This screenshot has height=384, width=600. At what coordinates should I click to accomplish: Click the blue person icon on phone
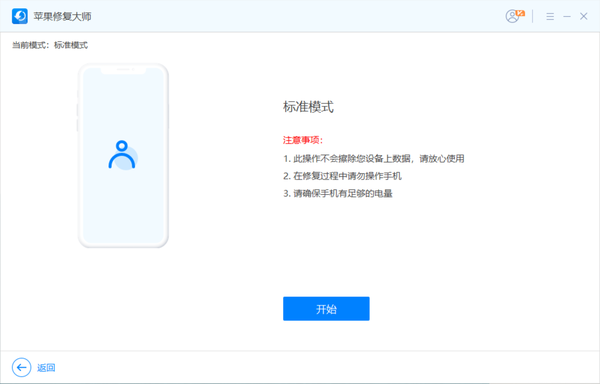pyautogui.click(x=122, y=155)
